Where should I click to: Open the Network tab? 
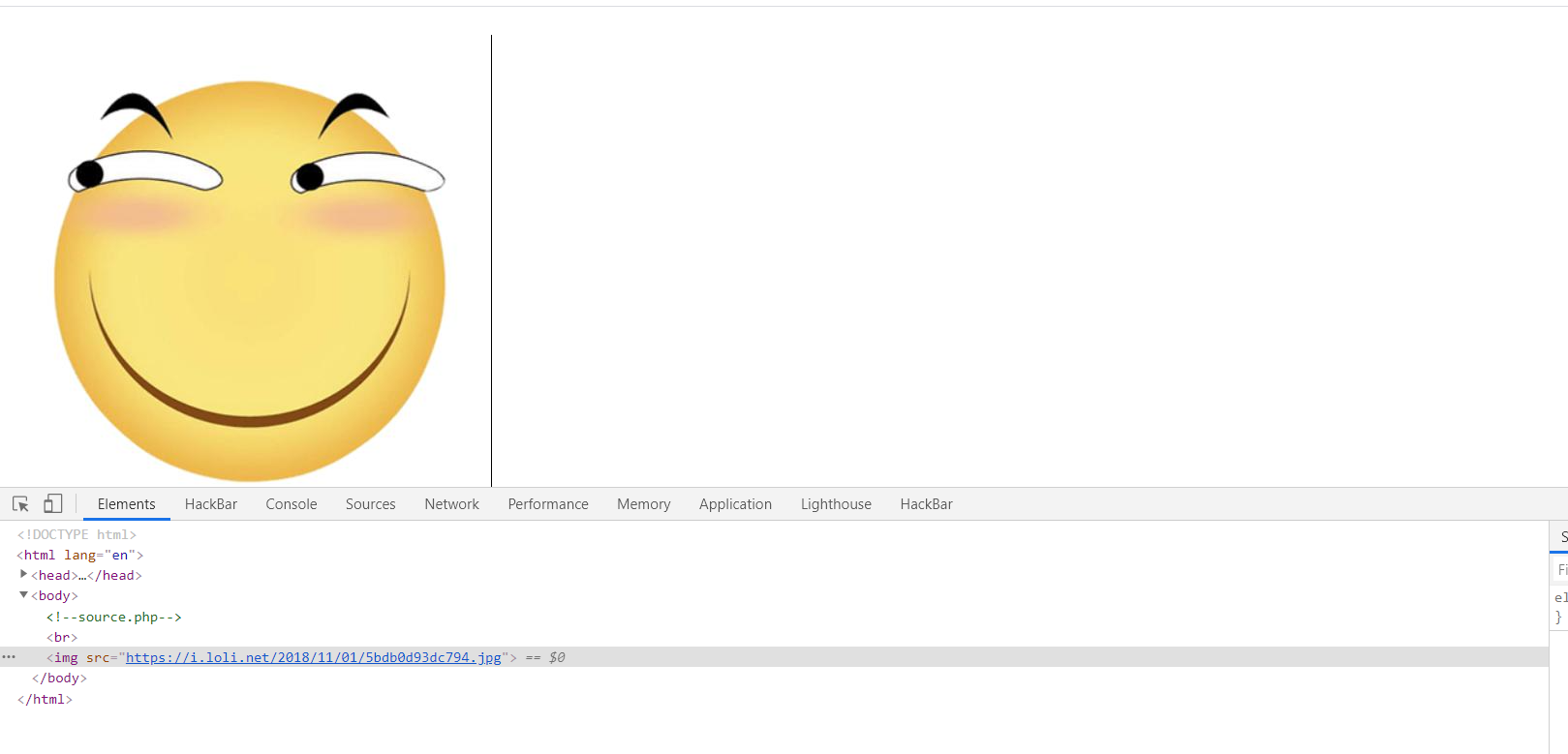452,504
